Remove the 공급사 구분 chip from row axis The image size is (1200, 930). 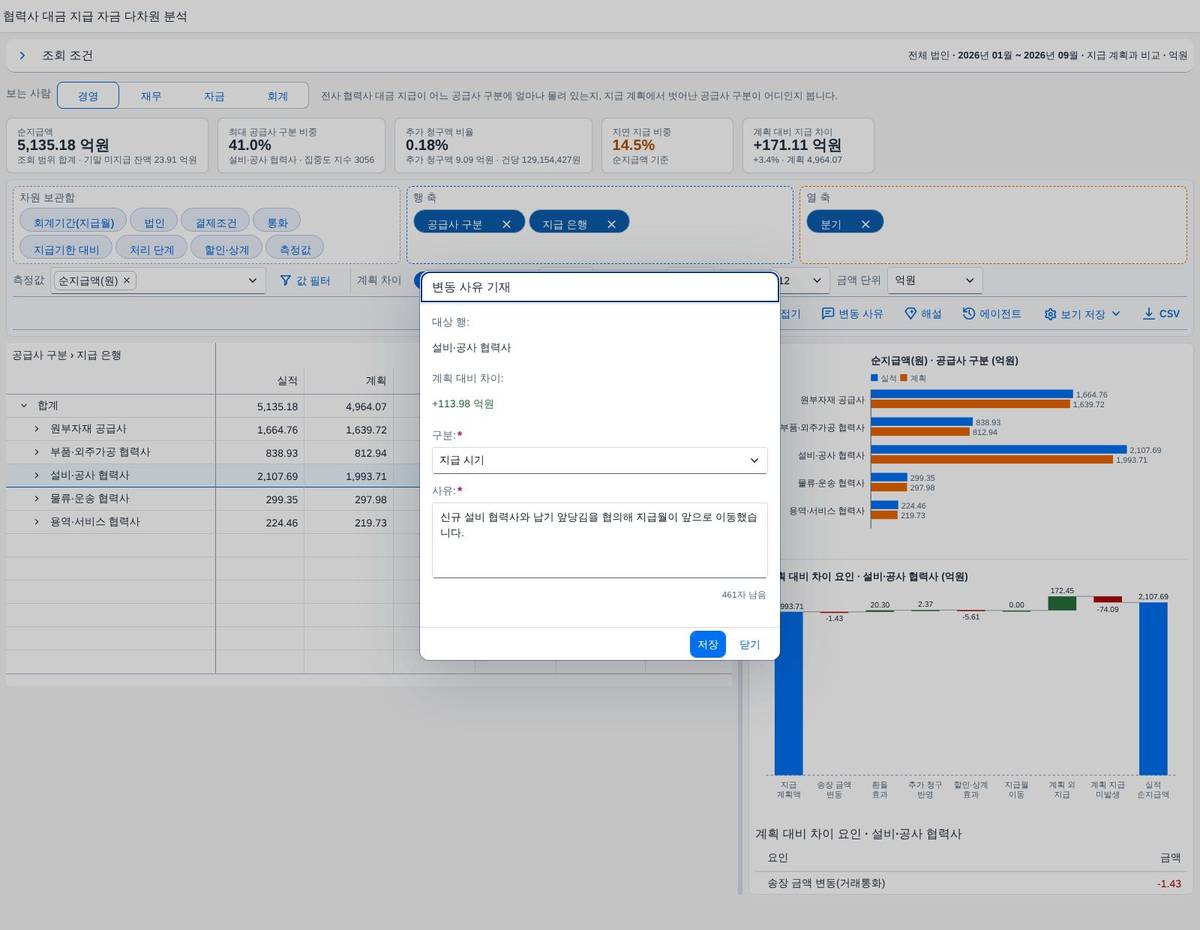coord(506,224)
